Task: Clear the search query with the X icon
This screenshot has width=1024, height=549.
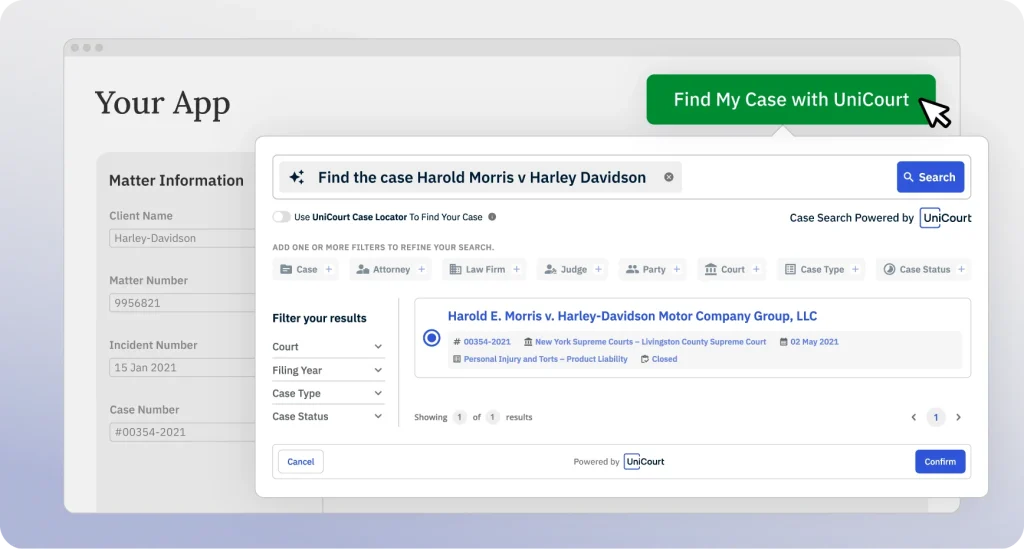Action: [x=669, y=177]
